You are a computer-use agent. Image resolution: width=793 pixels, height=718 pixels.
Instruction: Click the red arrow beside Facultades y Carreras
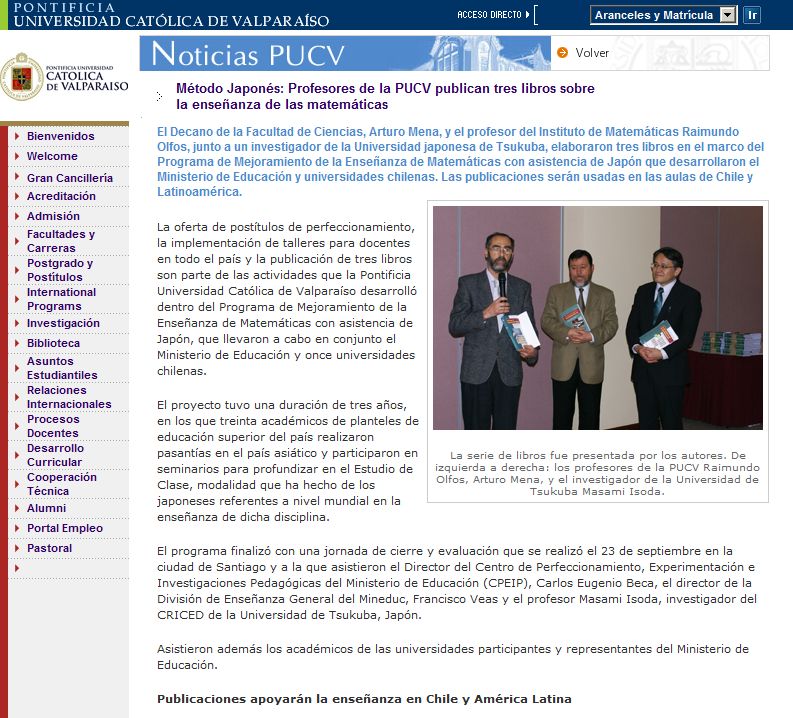[17, 241]
